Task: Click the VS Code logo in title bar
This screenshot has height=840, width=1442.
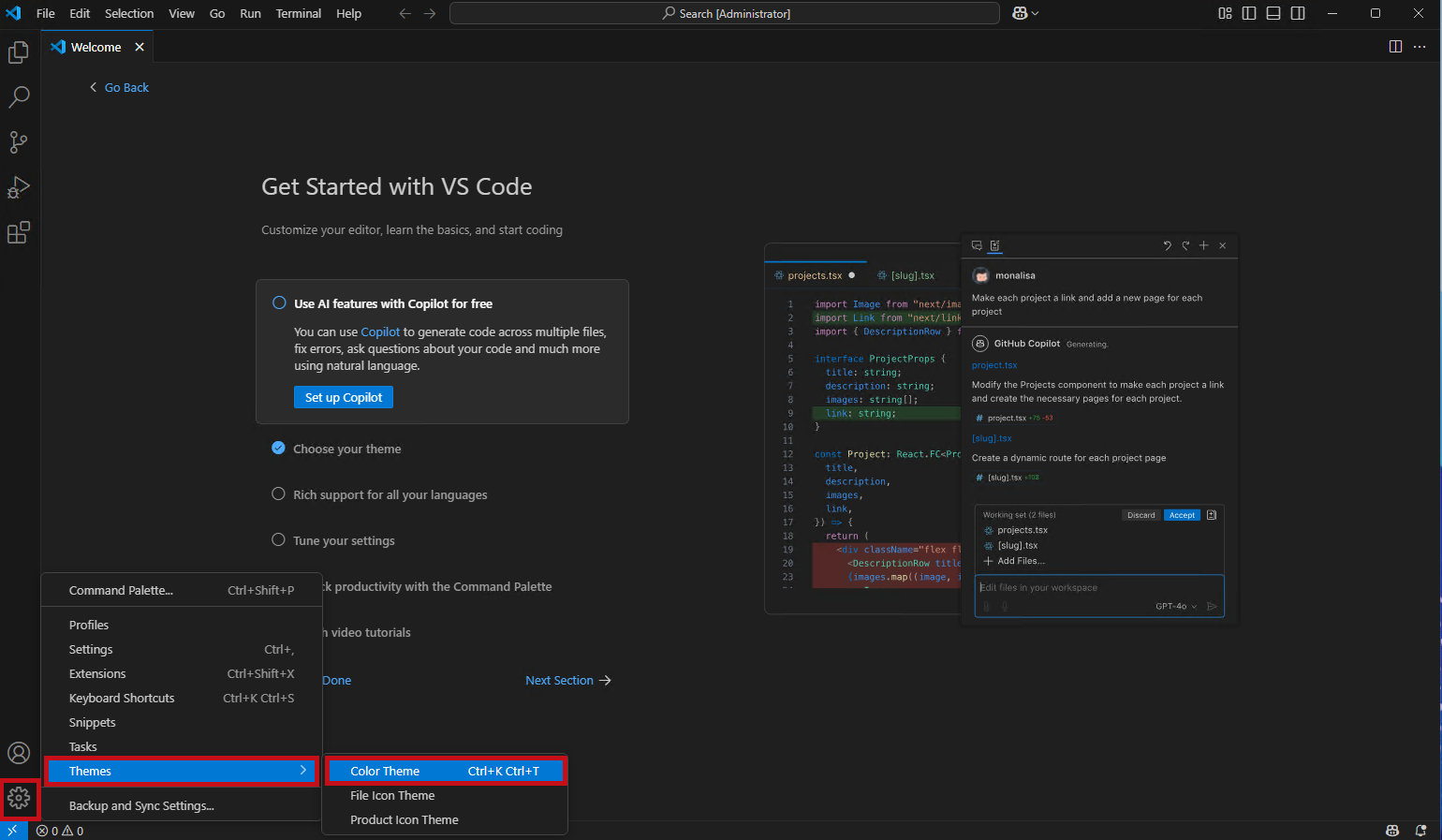Action: pos(13,13)
